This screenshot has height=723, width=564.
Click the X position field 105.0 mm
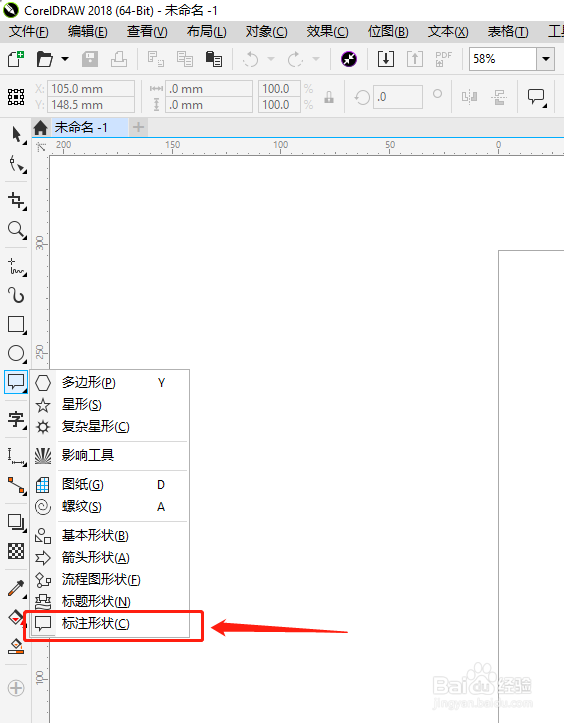click(x=91, y=89)
